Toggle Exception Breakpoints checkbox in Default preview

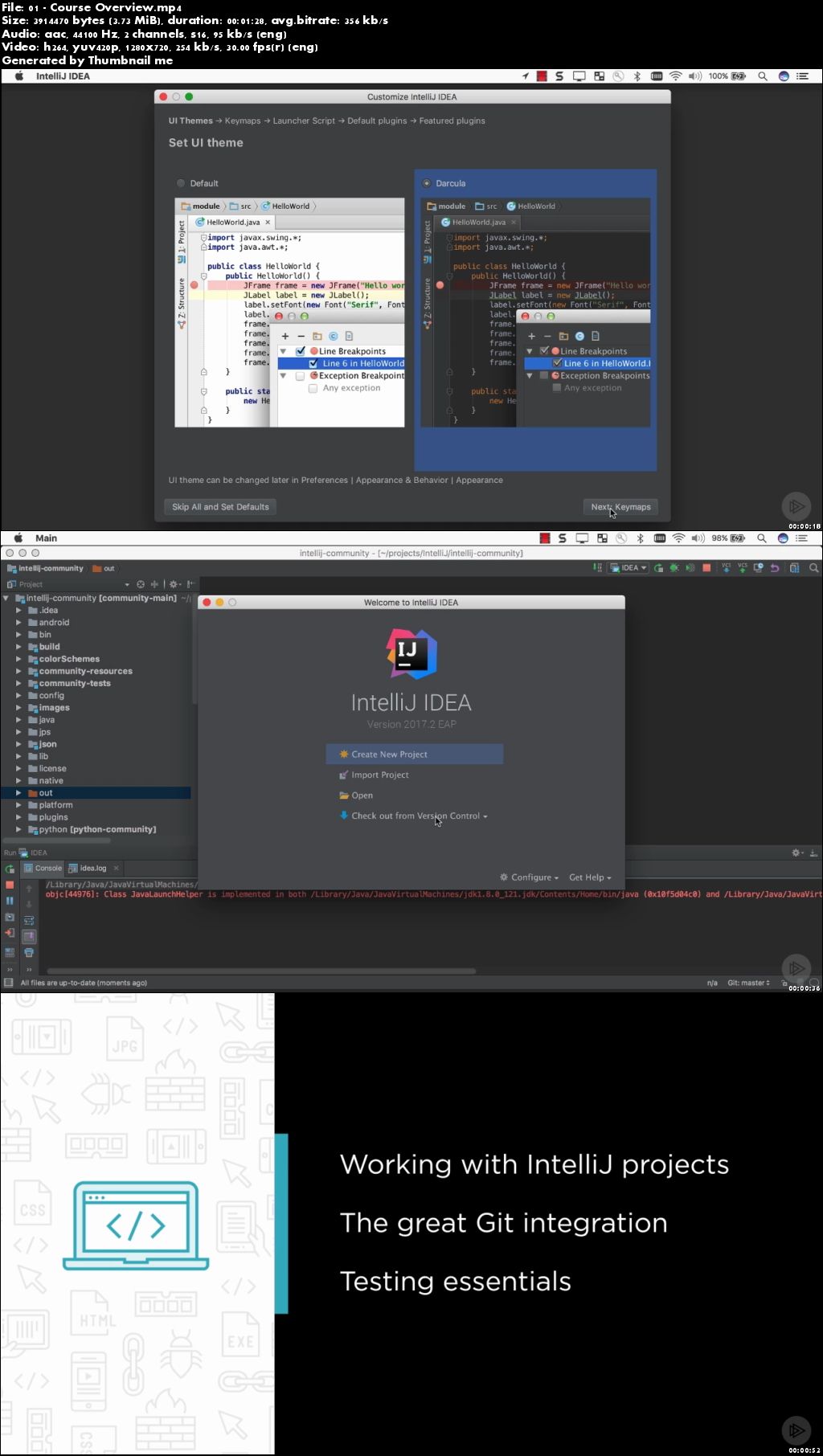pyautogui.click(x=300, y=375)
